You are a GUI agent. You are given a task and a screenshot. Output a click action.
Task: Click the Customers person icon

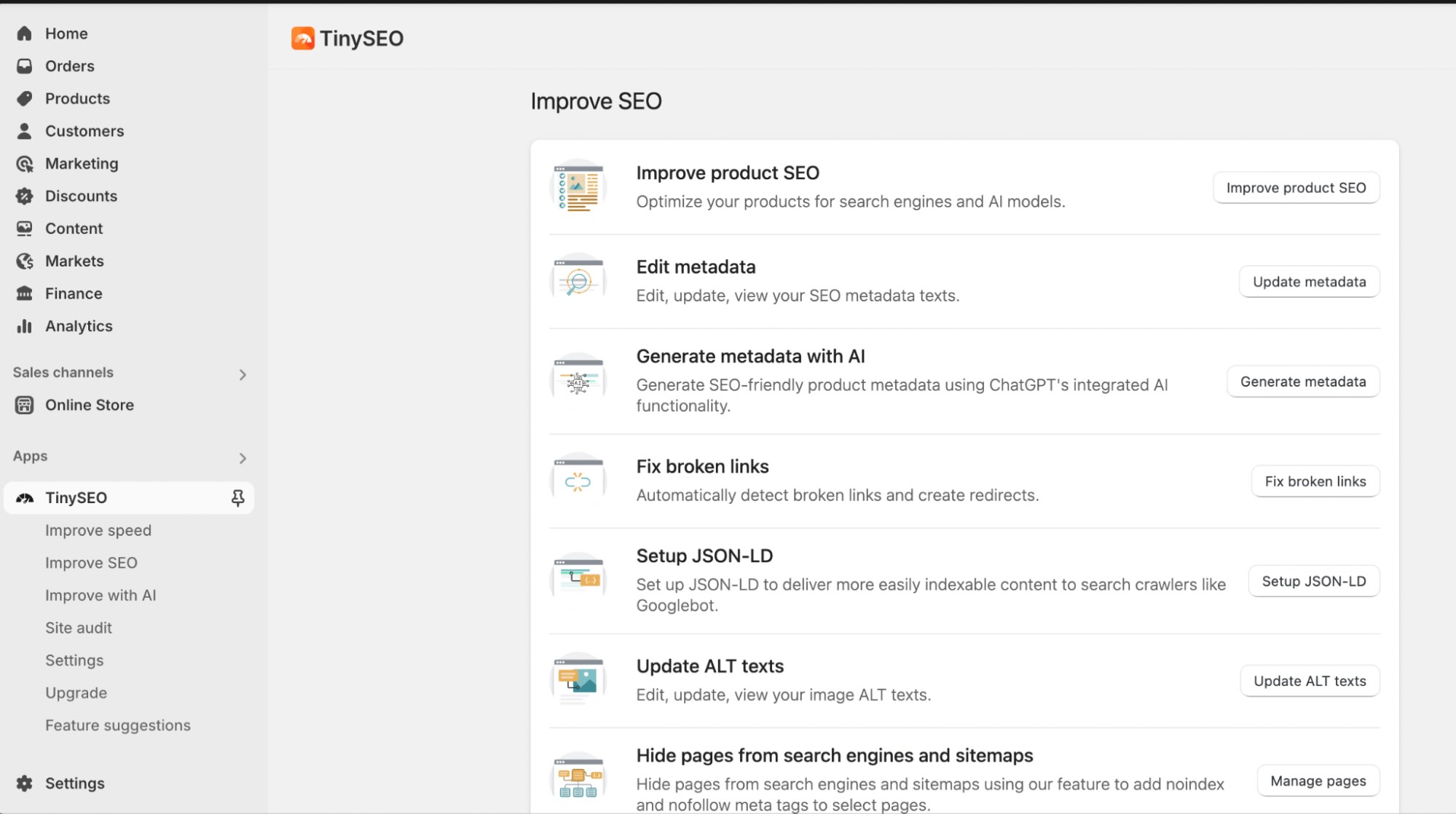tap(24, 131)
